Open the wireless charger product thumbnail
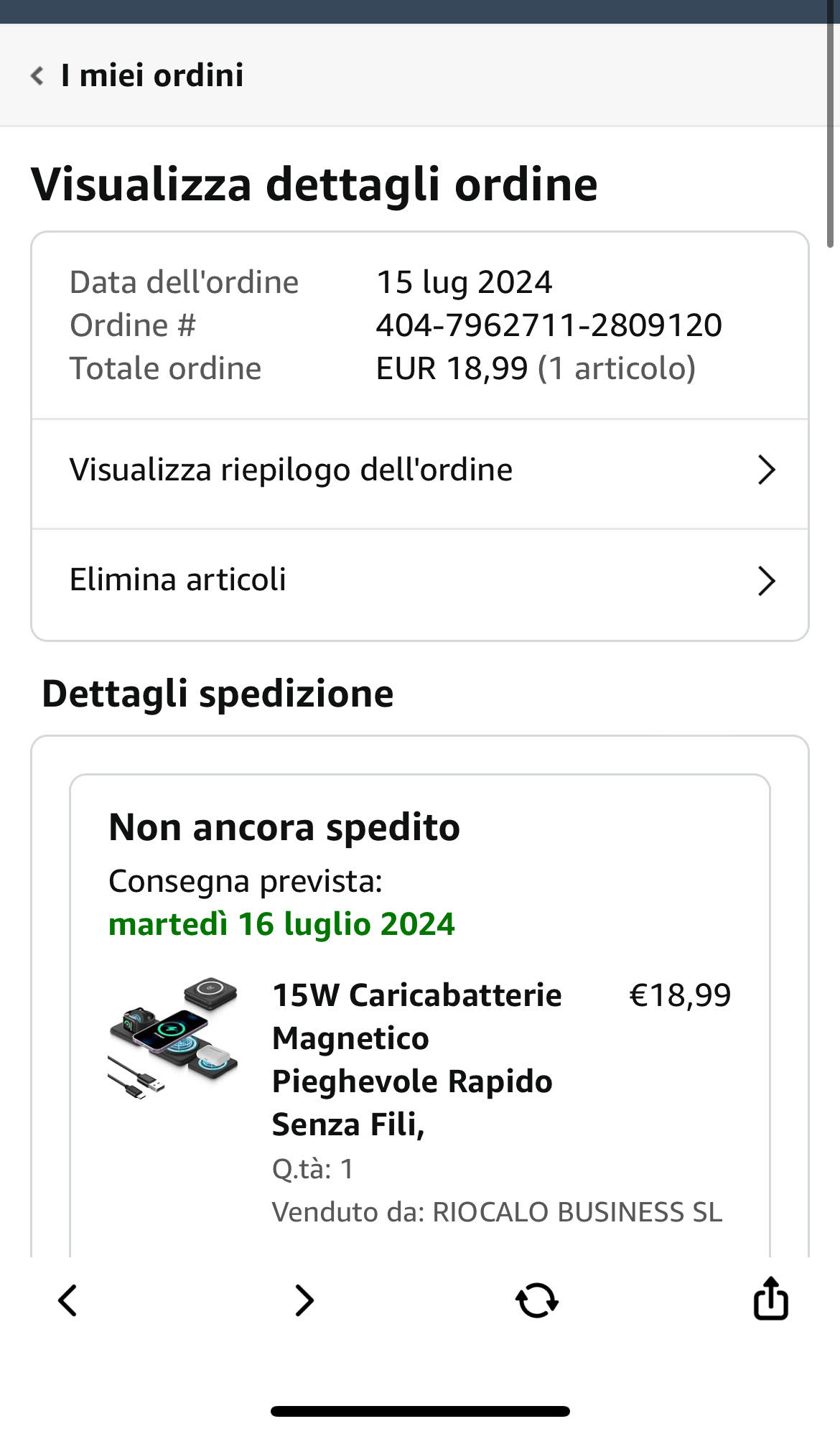 [173, 1038]
